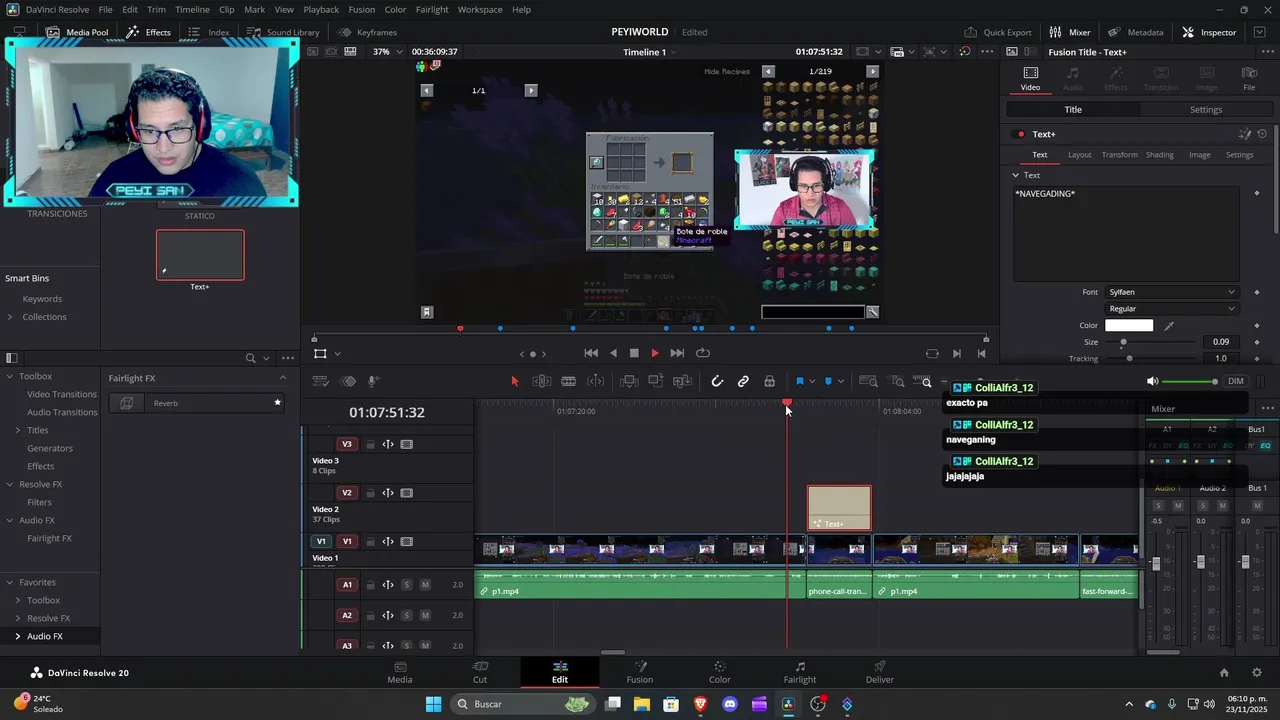Open the Project Manager home icon

pyautogui.click(x=1224, y=673)
